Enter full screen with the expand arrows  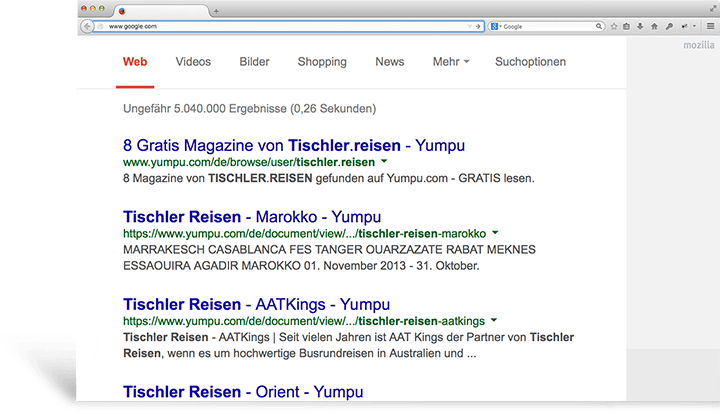713,8
